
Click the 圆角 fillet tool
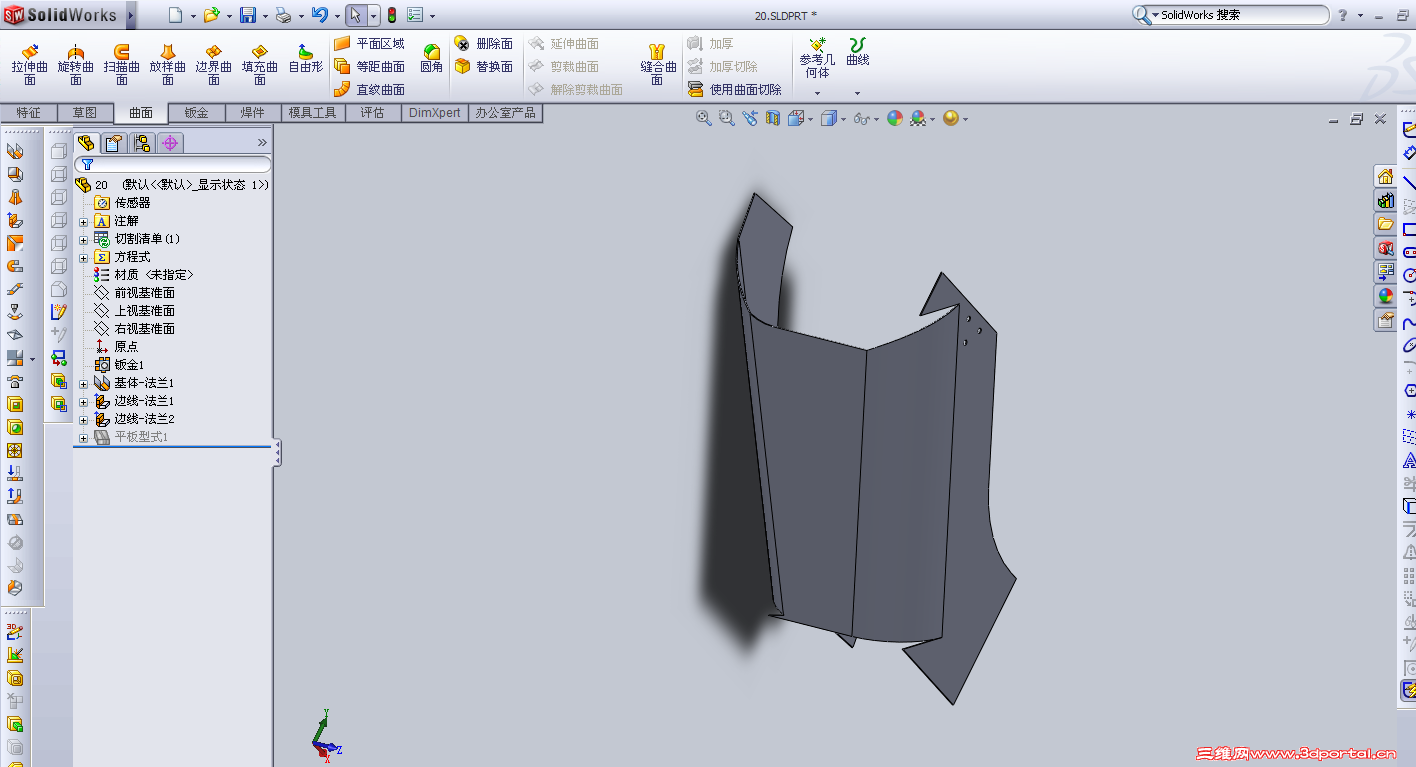click(431, 59)
